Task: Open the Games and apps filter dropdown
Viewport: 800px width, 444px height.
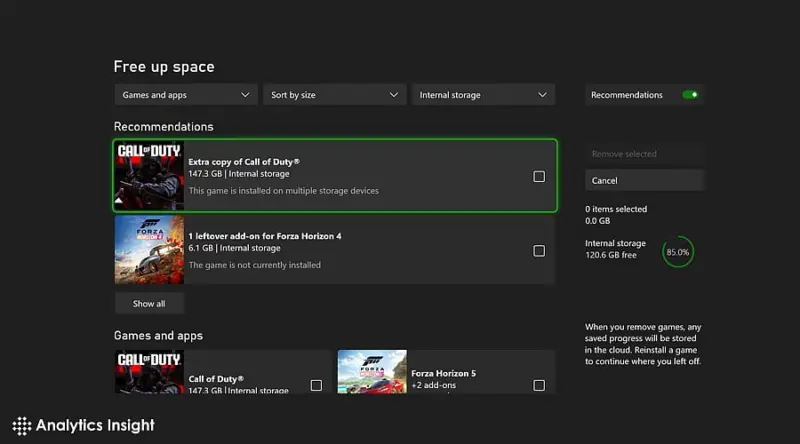Action: pyautogui.click(x=186, y=95)
